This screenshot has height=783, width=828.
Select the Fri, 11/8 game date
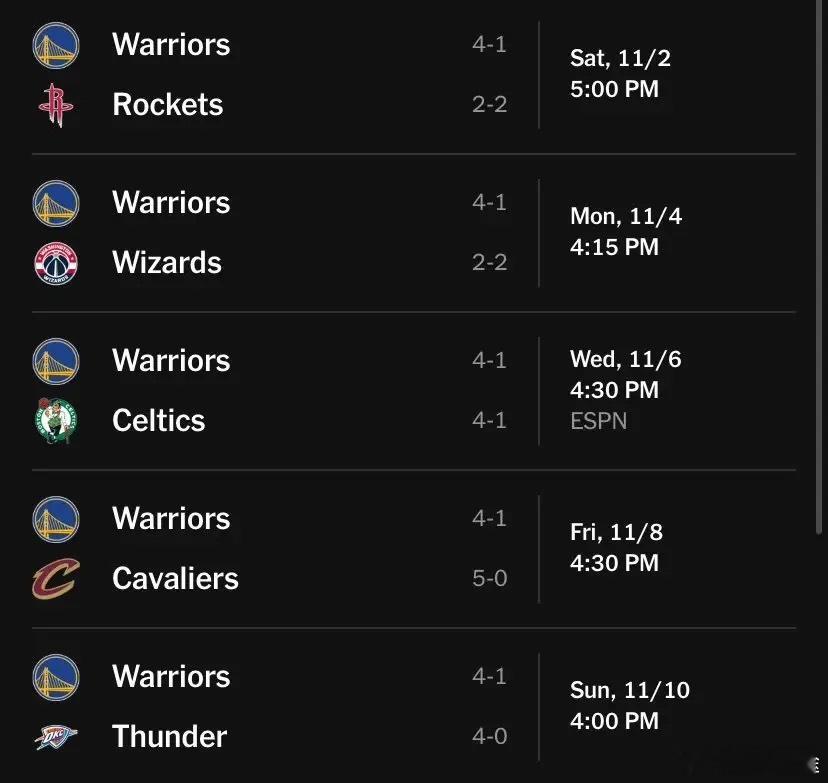pos(616,532)
